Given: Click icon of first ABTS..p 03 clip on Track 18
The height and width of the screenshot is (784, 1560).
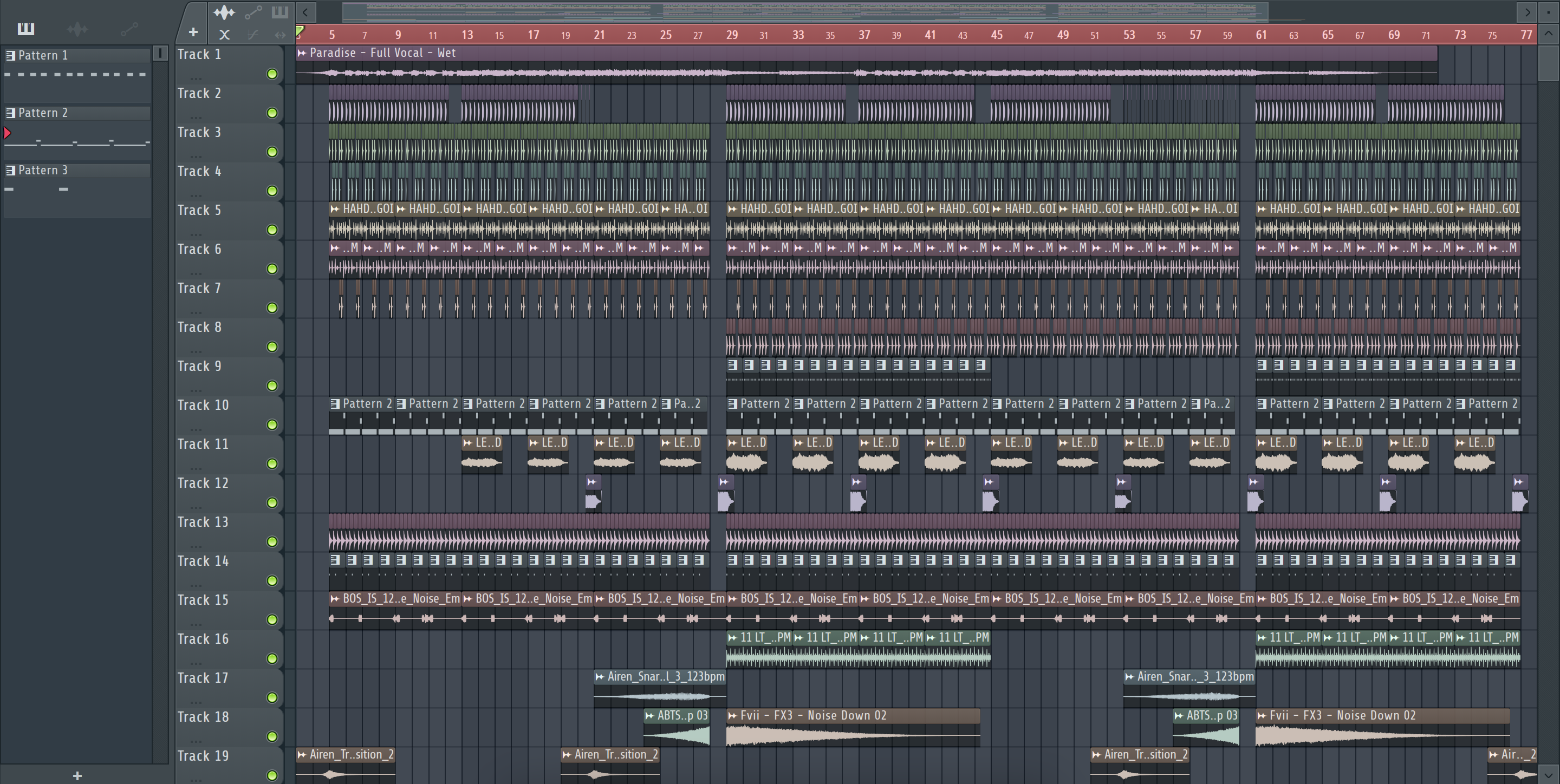Looking at the screenshot, I should (x=649, y=716).
